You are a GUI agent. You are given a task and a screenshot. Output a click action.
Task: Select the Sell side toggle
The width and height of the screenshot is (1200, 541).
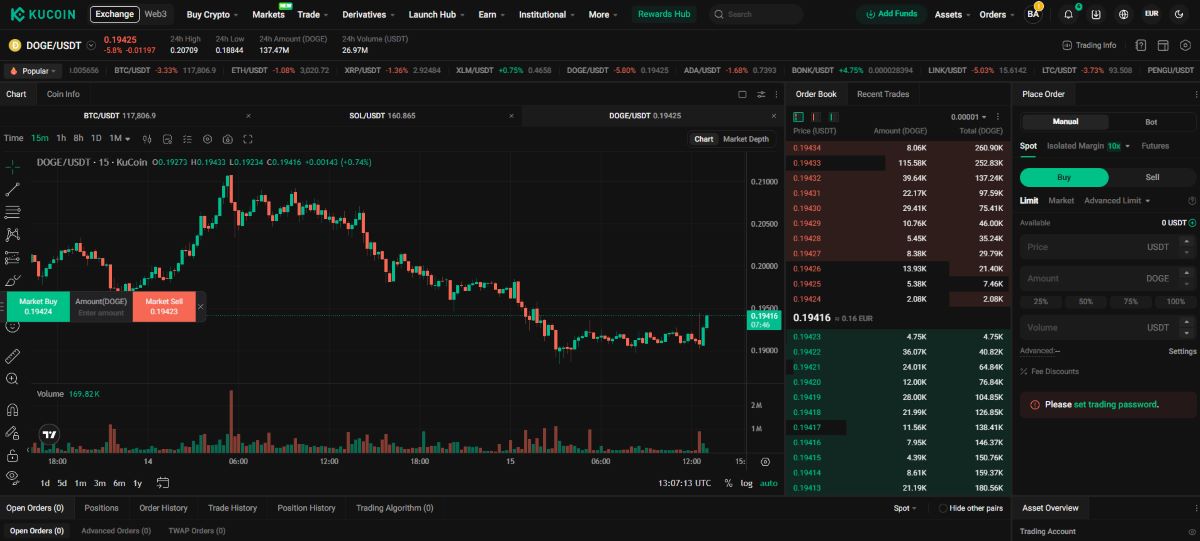point(1152,177)
